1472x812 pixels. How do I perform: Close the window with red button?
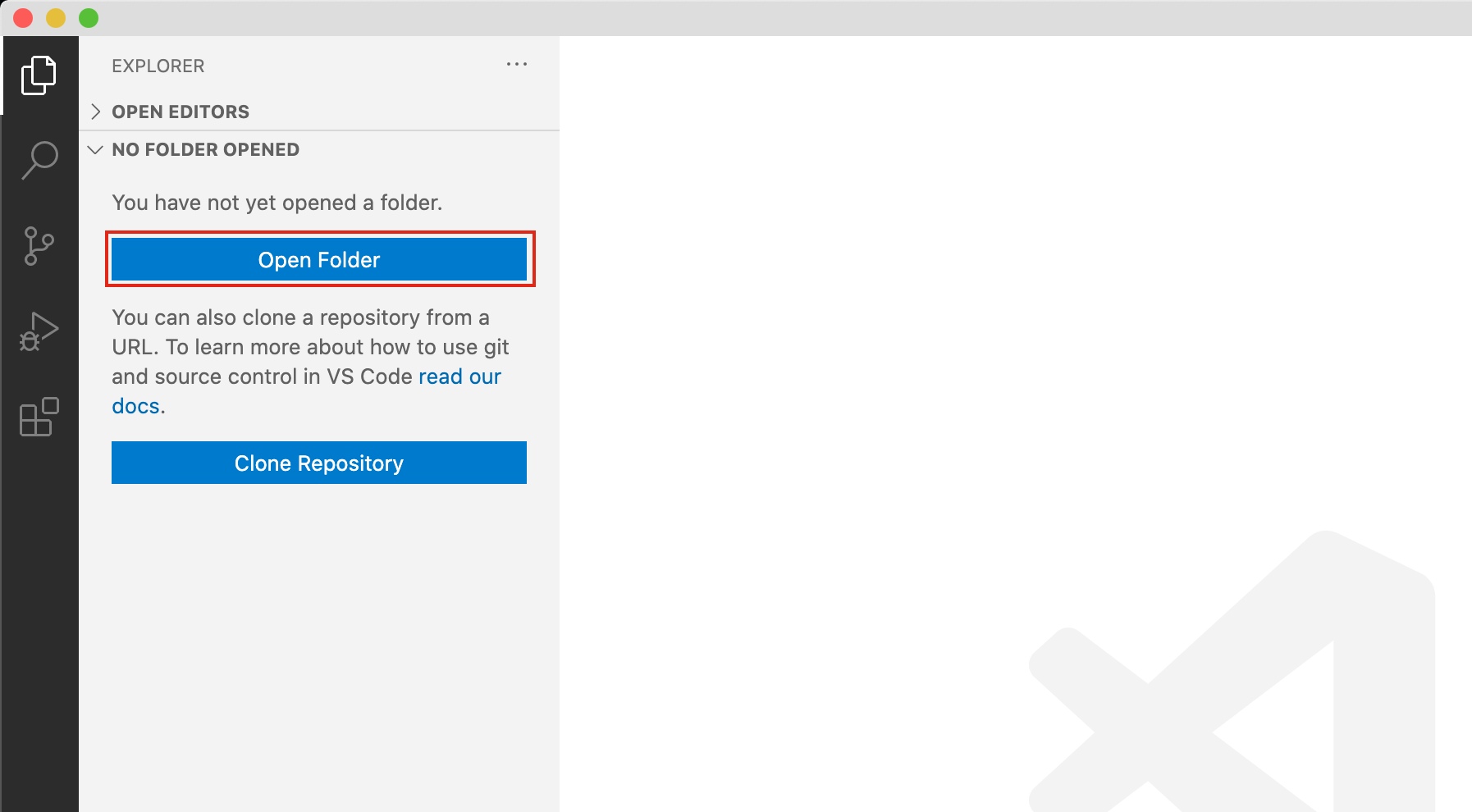[23, 18]
